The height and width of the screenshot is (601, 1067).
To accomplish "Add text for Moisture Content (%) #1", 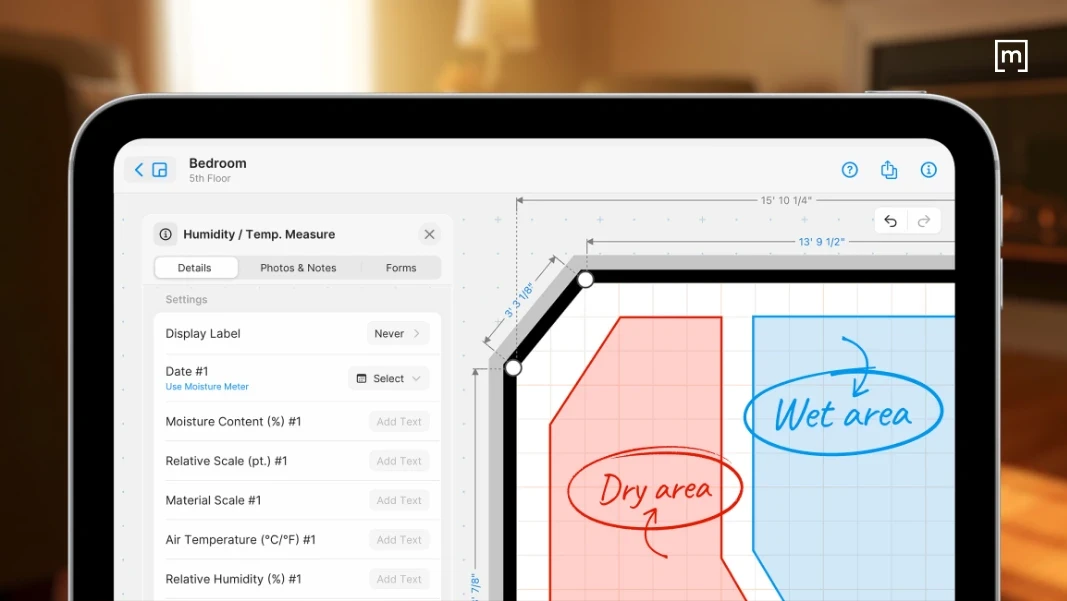I will click(x=399, y=422).
